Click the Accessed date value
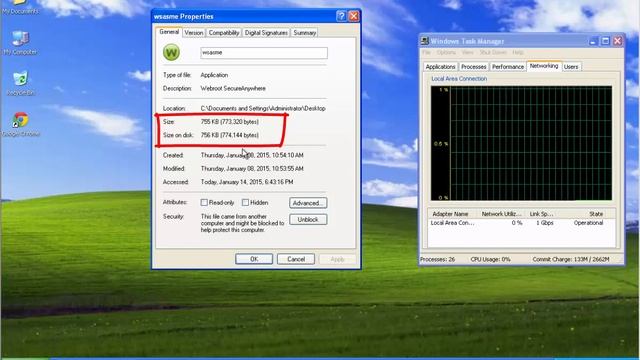640x360 pixels. [x=247, y=182]
